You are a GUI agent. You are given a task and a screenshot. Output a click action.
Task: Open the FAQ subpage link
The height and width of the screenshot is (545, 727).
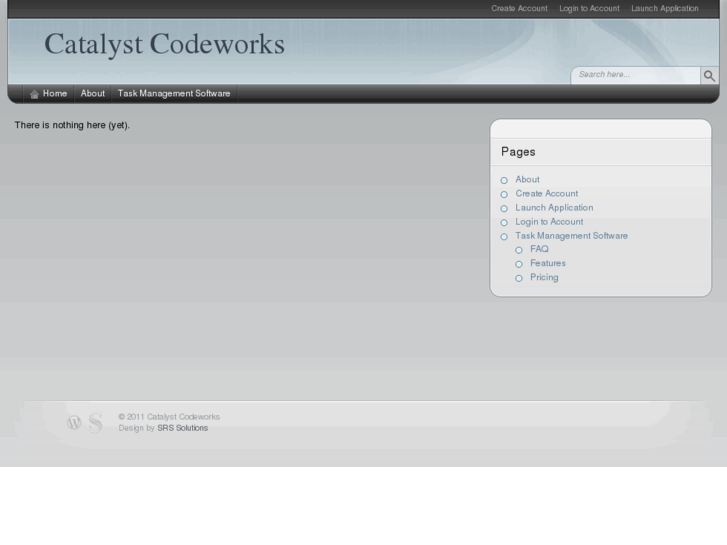[539, 249]
